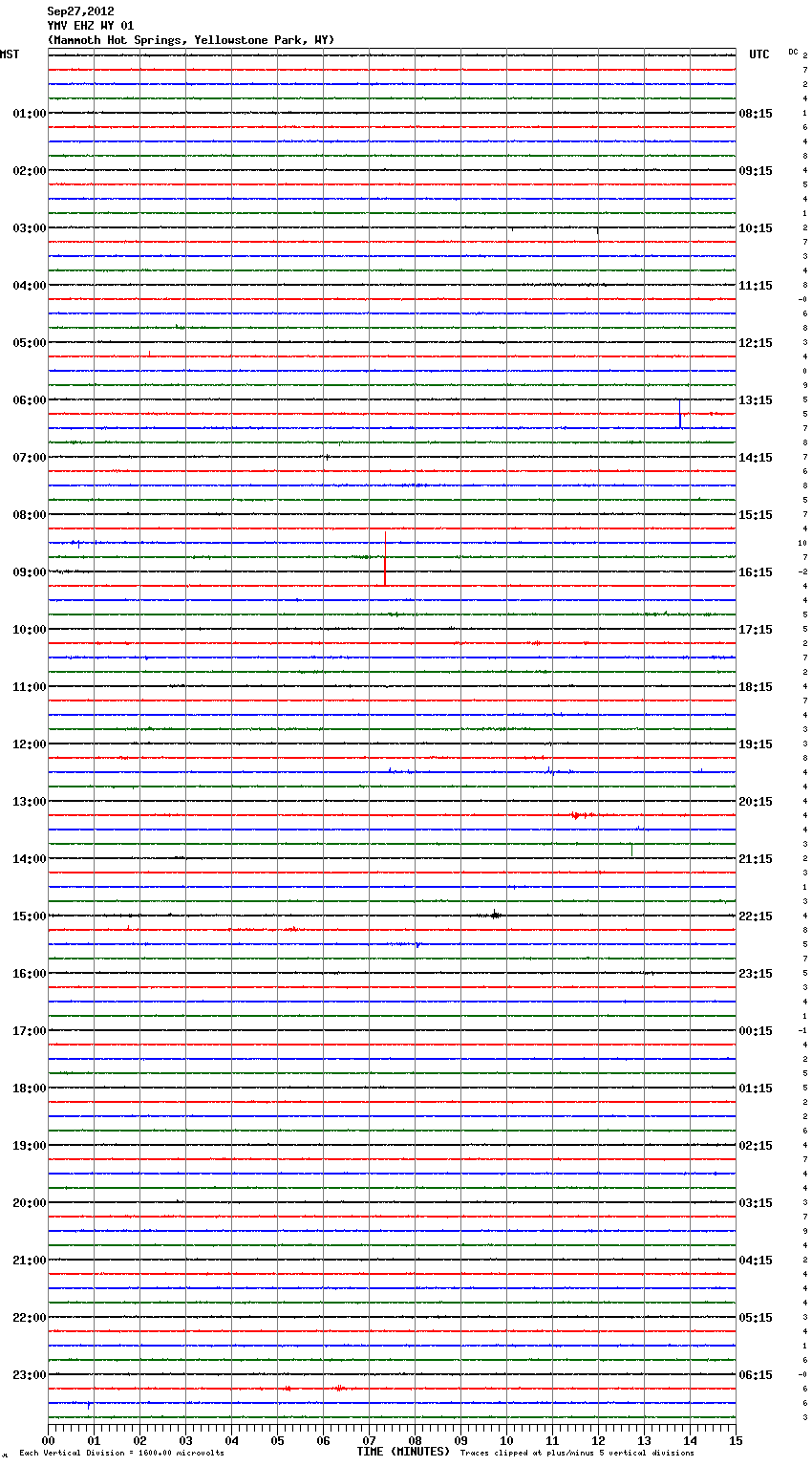Click the UTC time label 18:15
Image resolution: width=812 pixels, height=1466 pixels.
tap(756, 687)
